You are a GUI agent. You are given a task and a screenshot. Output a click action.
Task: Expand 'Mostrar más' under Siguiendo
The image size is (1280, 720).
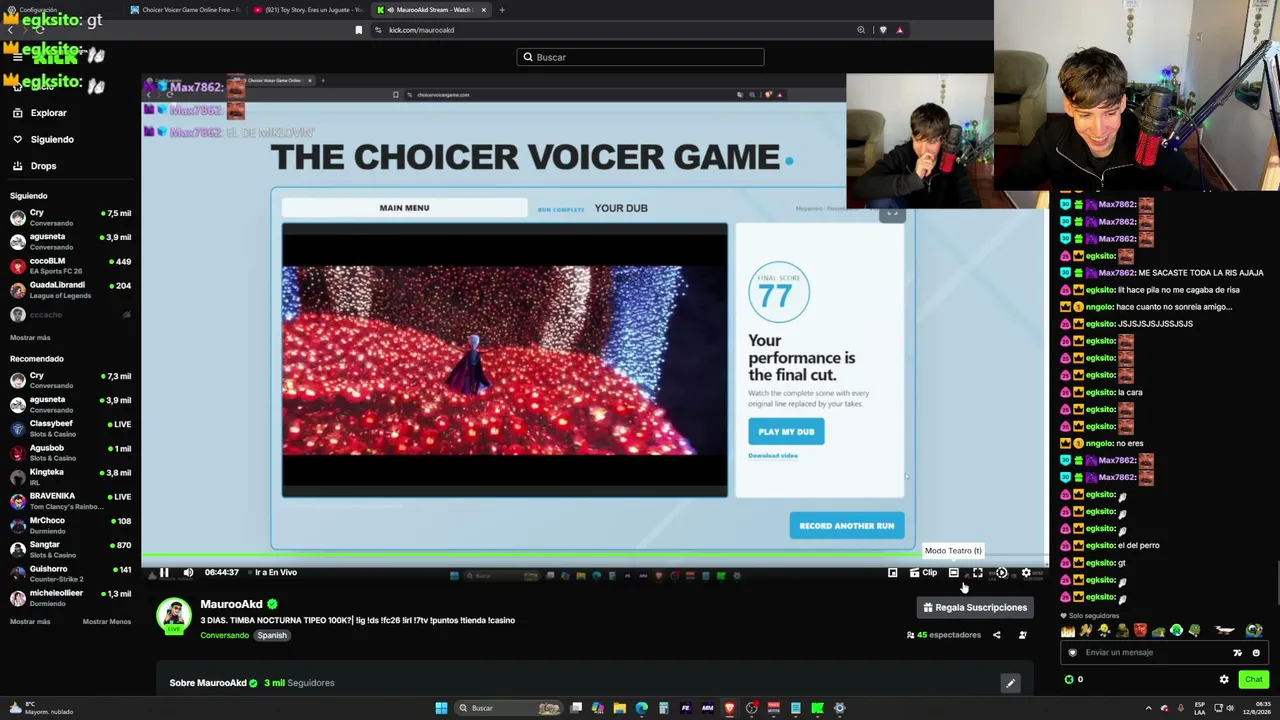pyautogui.click(x=30, y=338)
